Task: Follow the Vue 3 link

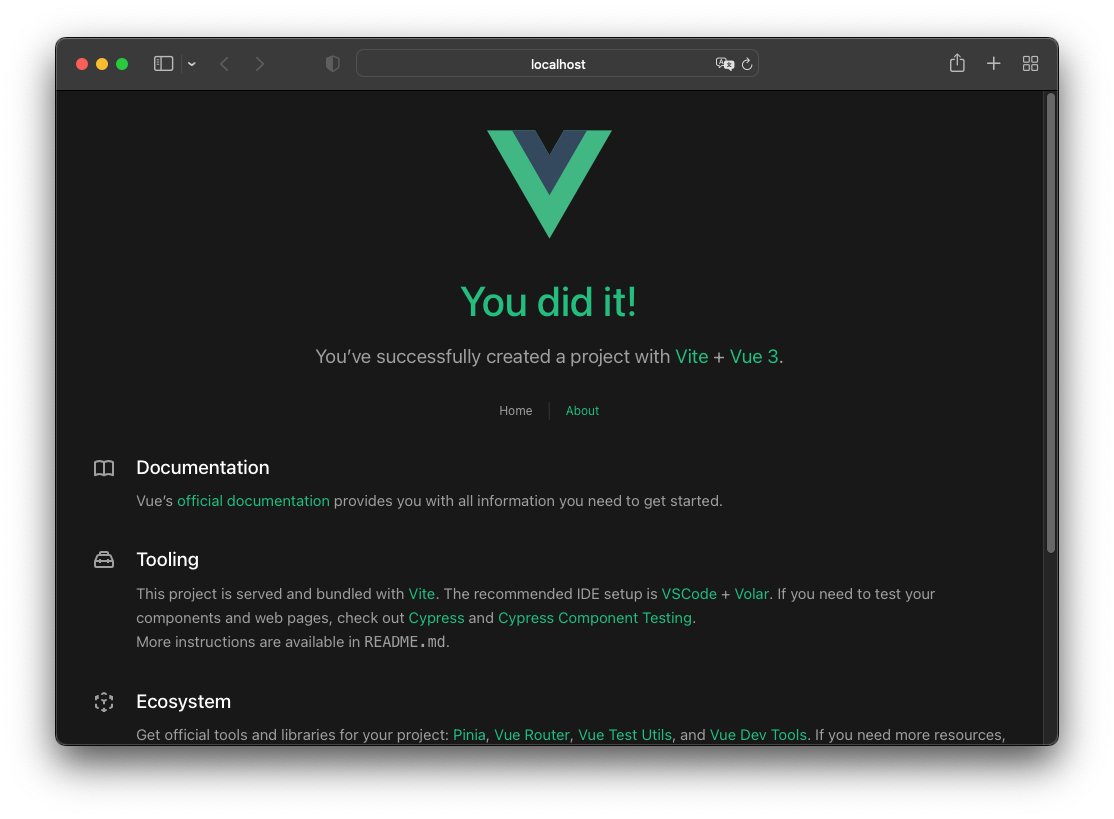Action: click(x=754, y=357)
